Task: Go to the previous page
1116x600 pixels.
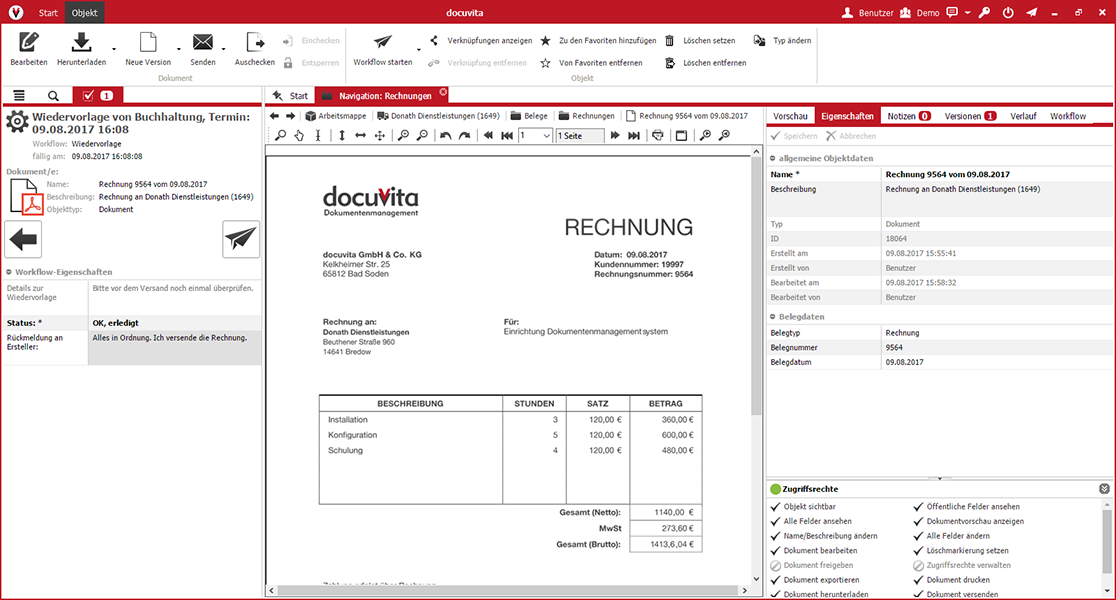Action: coord(488,135)
